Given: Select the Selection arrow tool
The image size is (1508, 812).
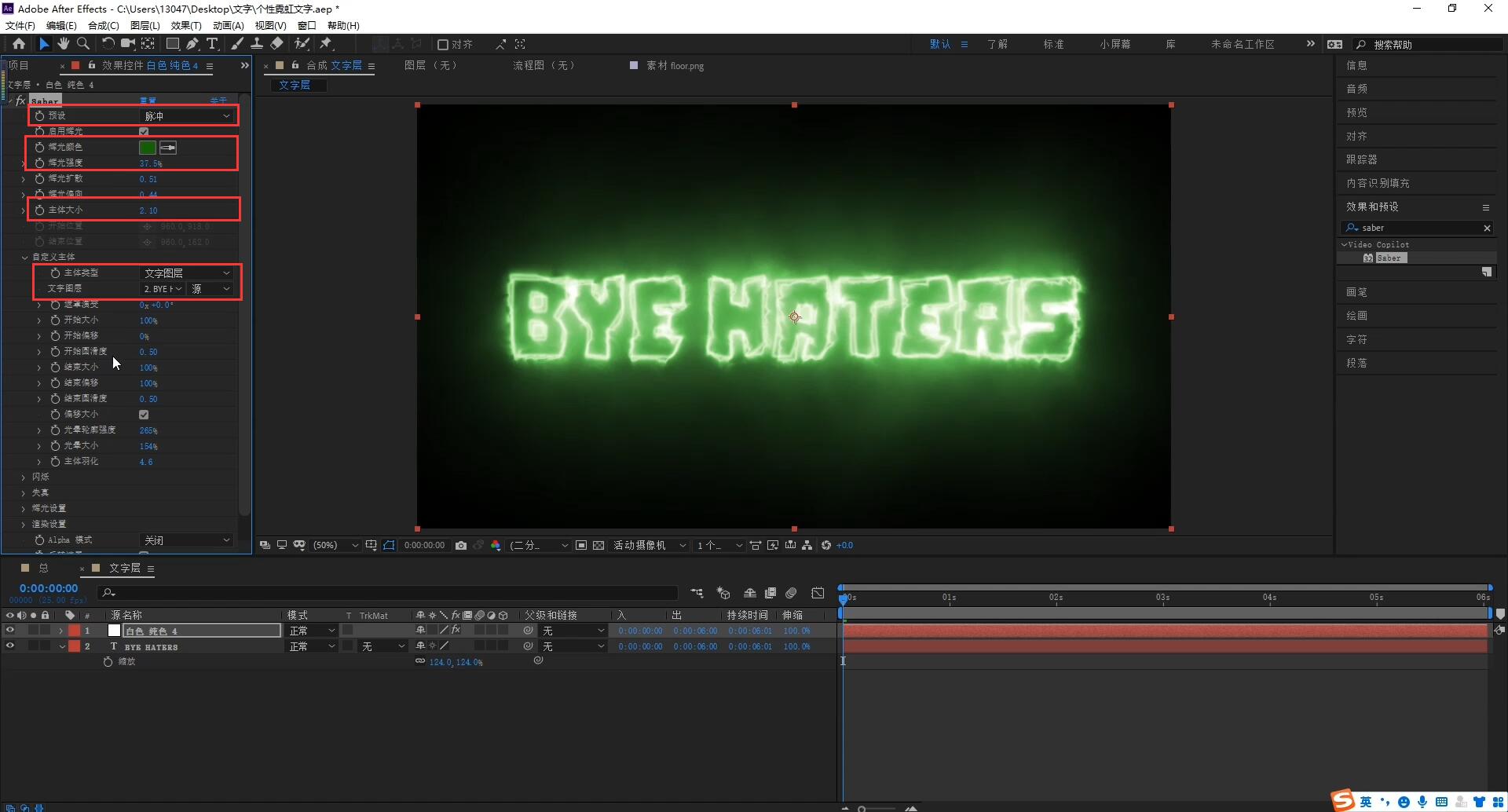Looking at the screenshot, I should coord(44,44).
